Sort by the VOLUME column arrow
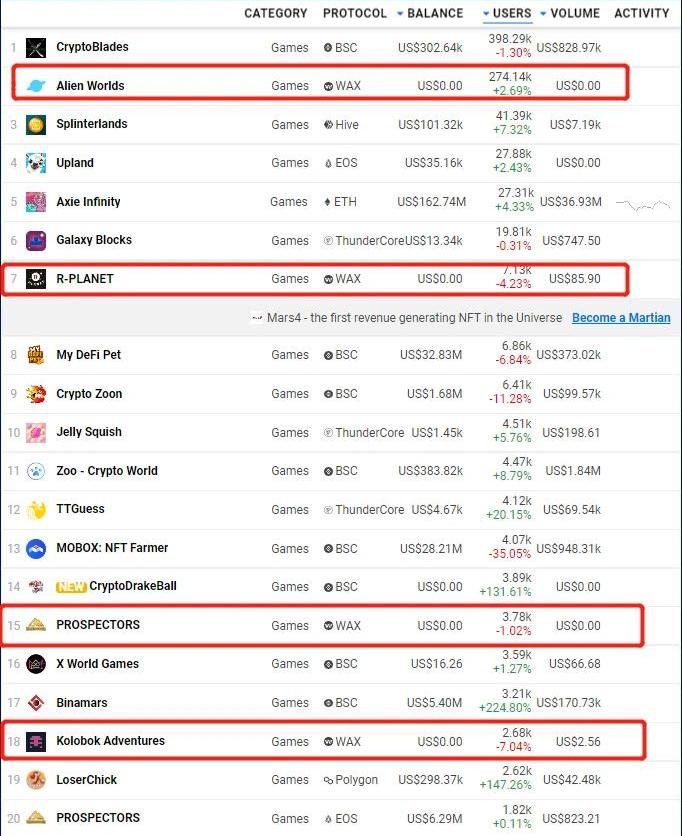 [x=544, y=14]
